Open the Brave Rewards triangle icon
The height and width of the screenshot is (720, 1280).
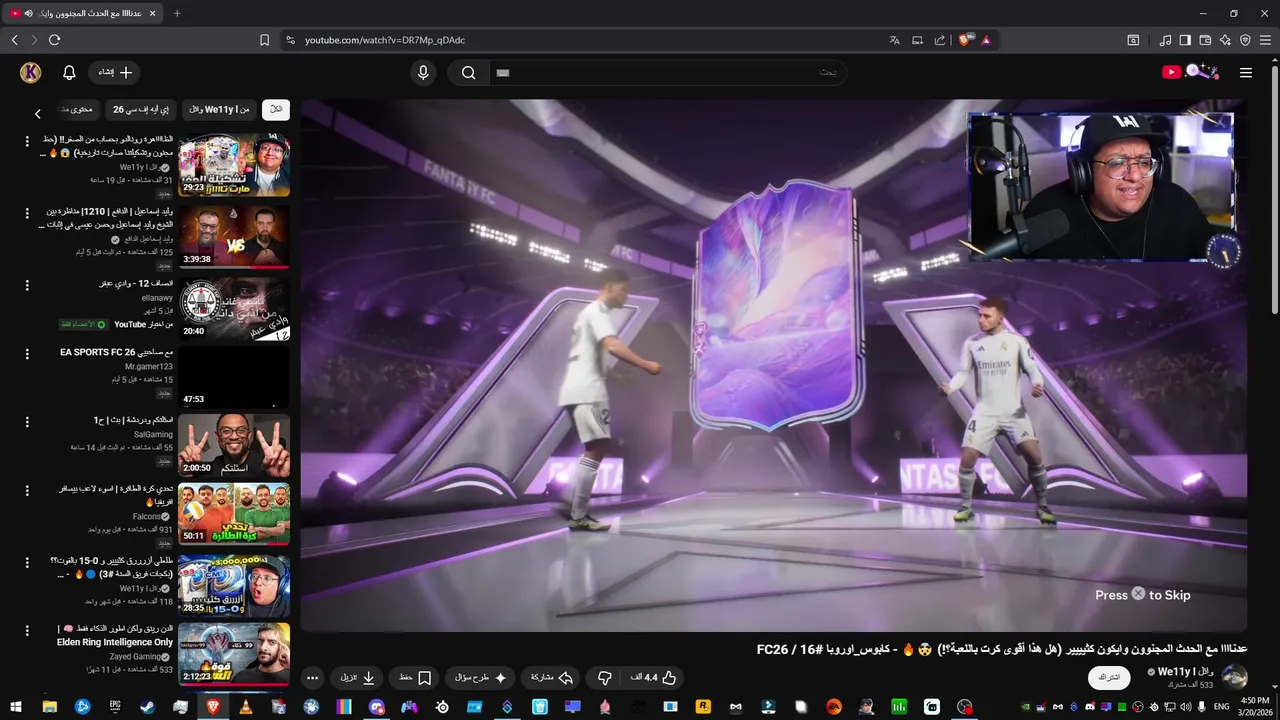[x=986, y=40]
